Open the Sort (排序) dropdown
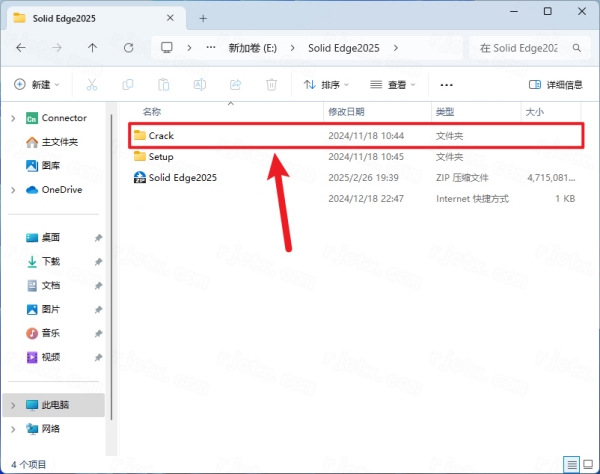The image size is (600, 474). [326, 85]
